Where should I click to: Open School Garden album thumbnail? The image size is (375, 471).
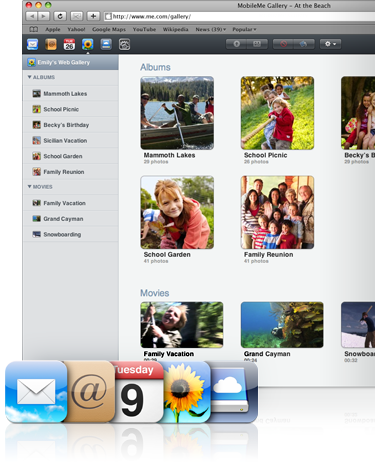(177, 212)
